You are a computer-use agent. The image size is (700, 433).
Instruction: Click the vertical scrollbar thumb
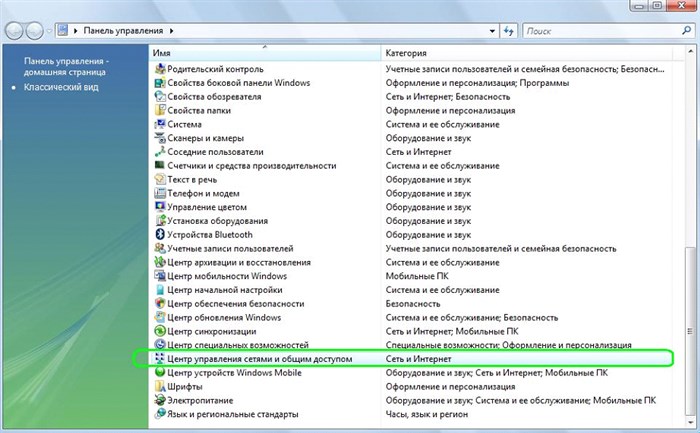[x=690, y=331]
